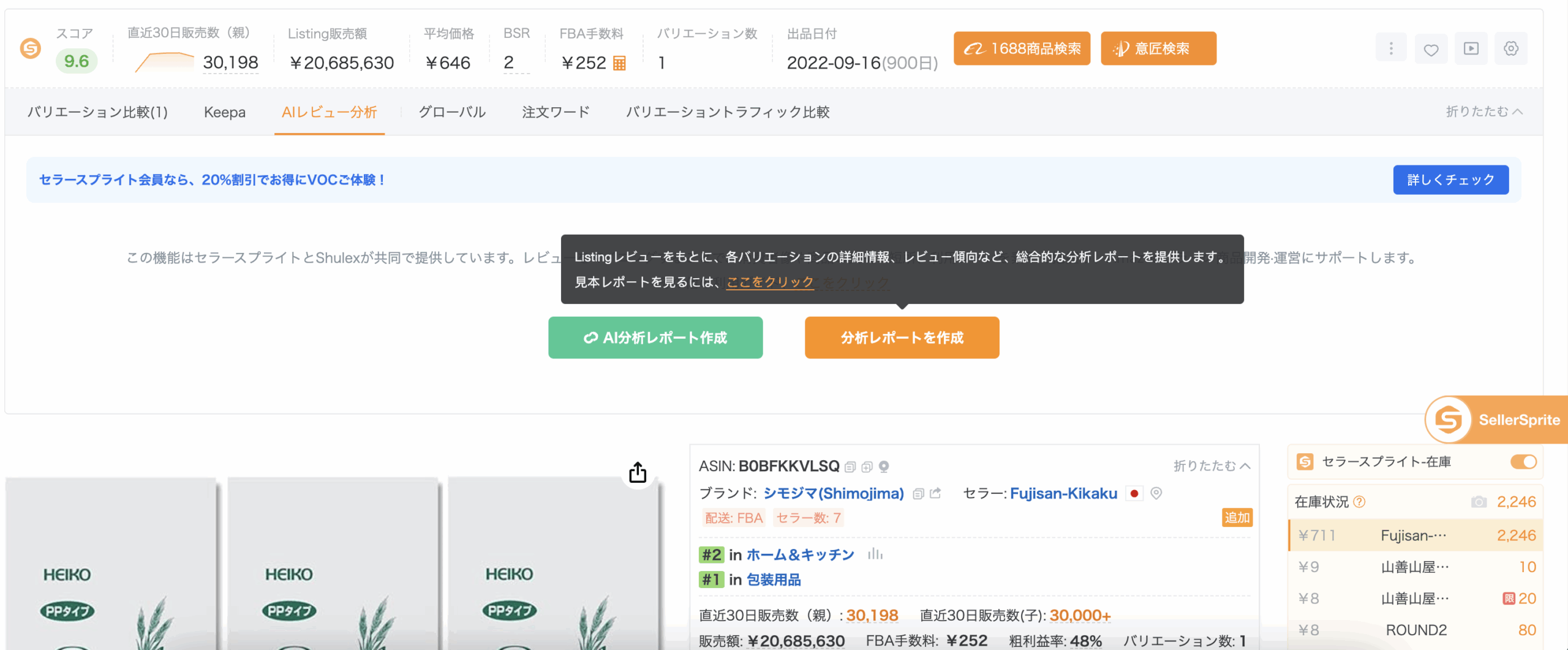Click the share icon above product images

point(638,472)
